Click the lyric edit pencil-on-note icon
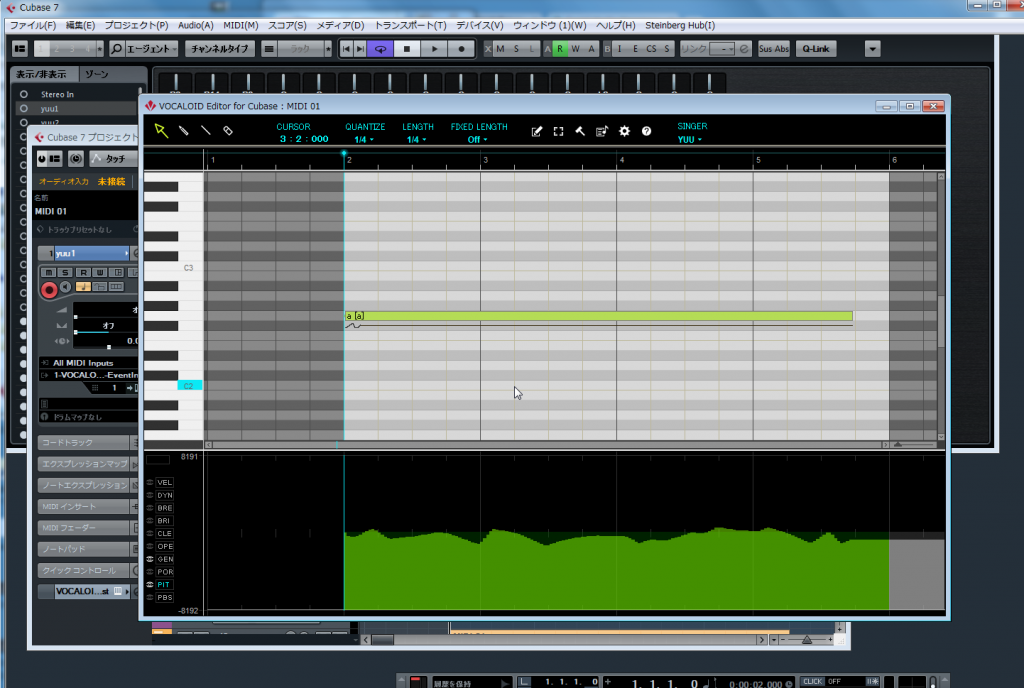Screen dimensions: 1024x688 [x=537, y=131]
